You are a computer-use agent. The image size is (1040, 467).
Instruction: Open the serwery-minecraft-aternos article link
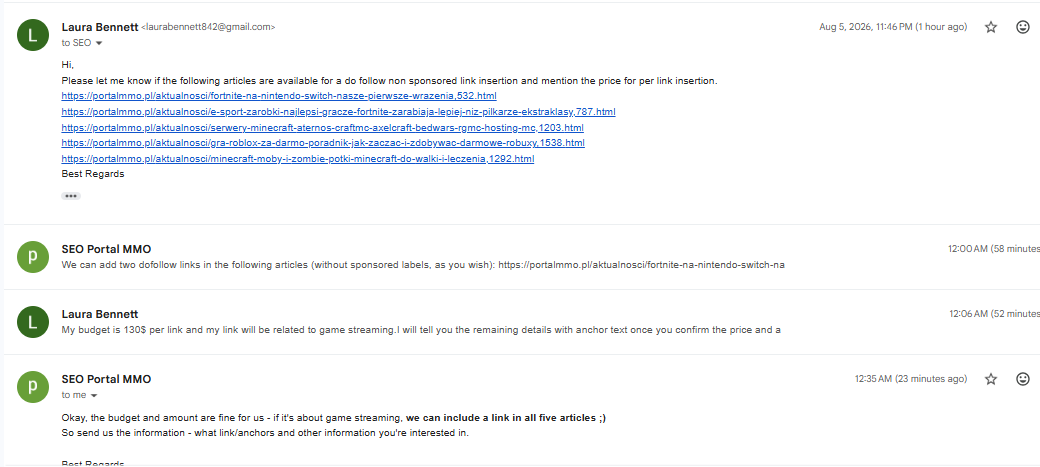coord(322,127)
